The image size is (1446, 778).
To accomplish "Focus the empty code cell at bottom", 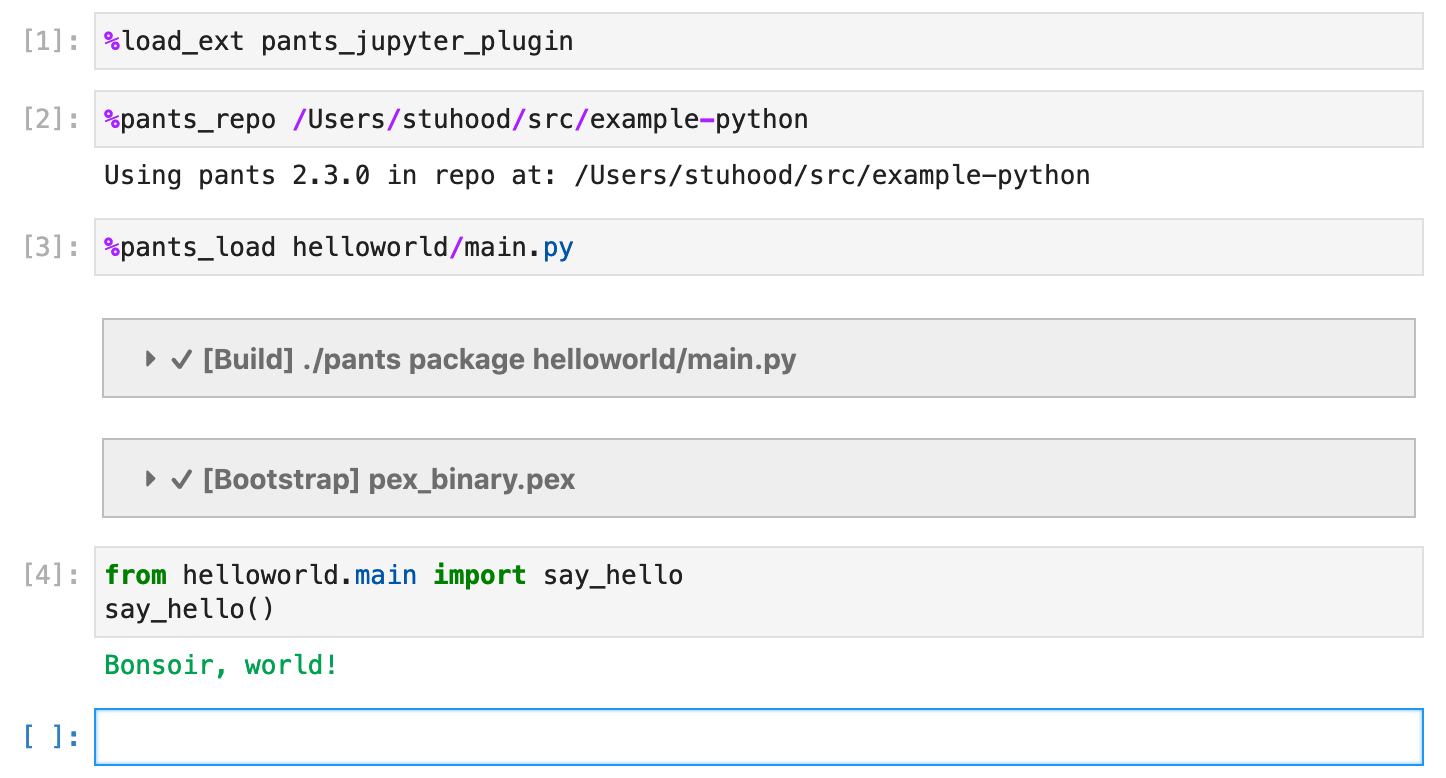I will pyautogui.click(x=758, y=737).
